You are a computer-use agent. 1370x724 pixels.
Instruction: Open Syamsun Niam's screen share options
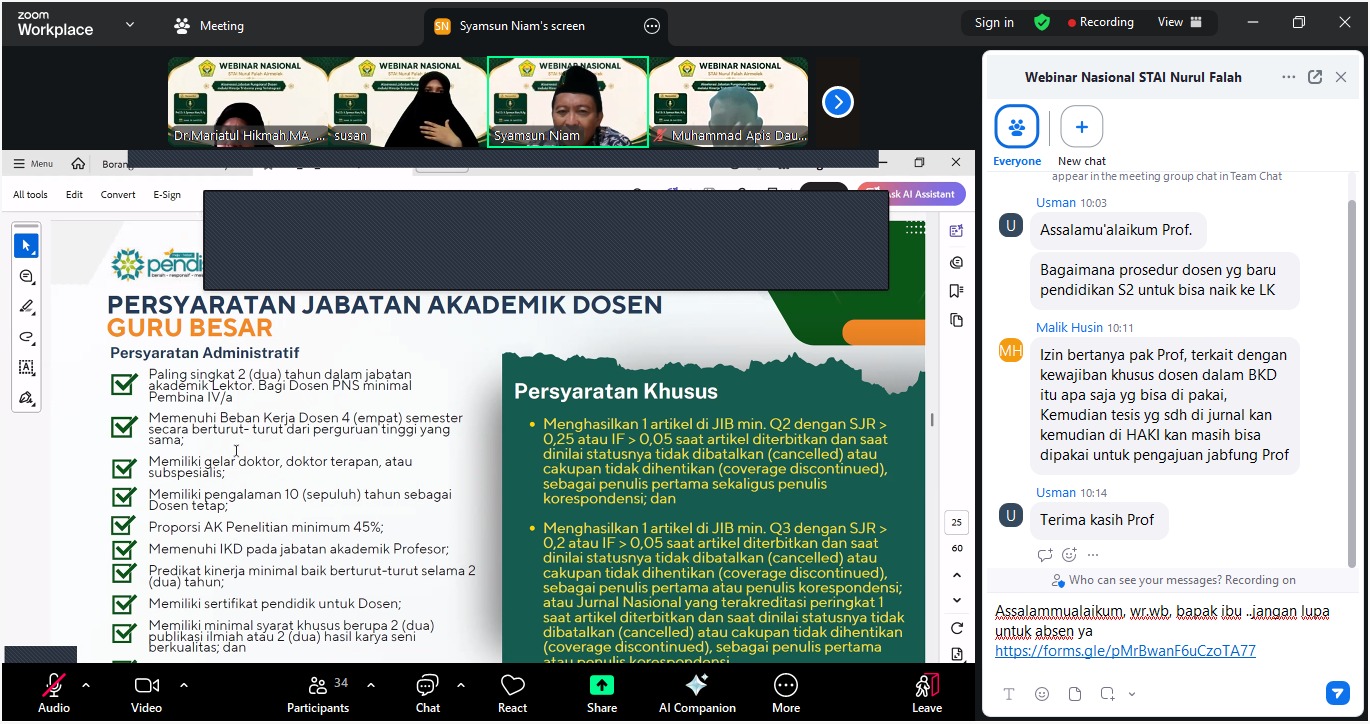[652, 26]
